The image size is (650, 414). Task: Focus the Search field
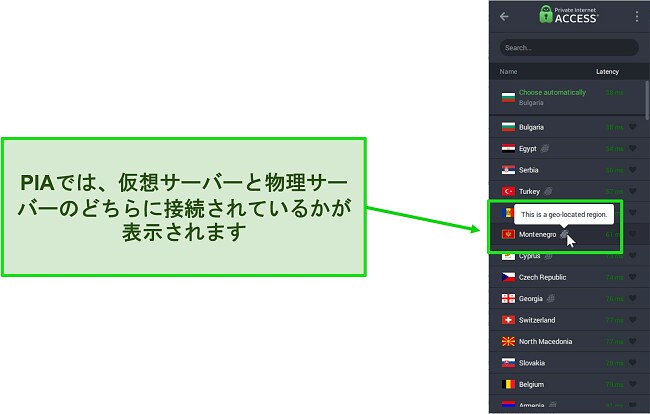tap(569, 48)
